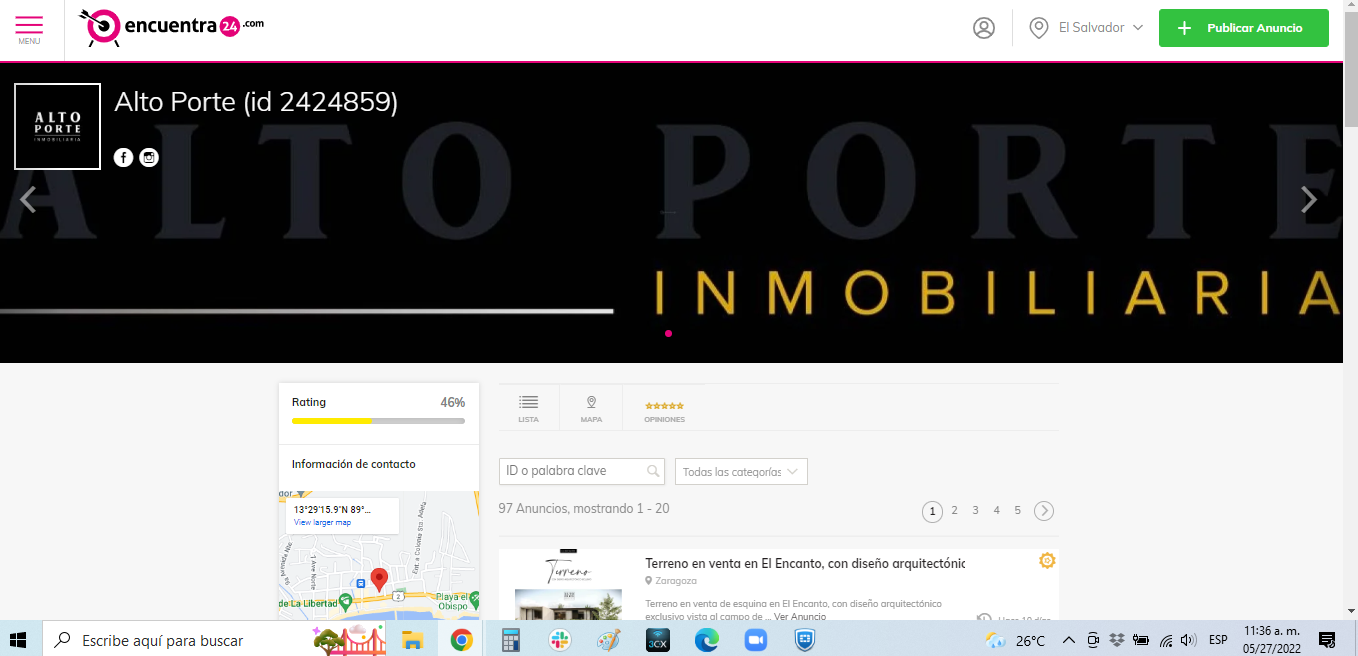This screenshot has height=656, width=1358.
Task: Open Slack from taskbar
Action: click(559, 640)
